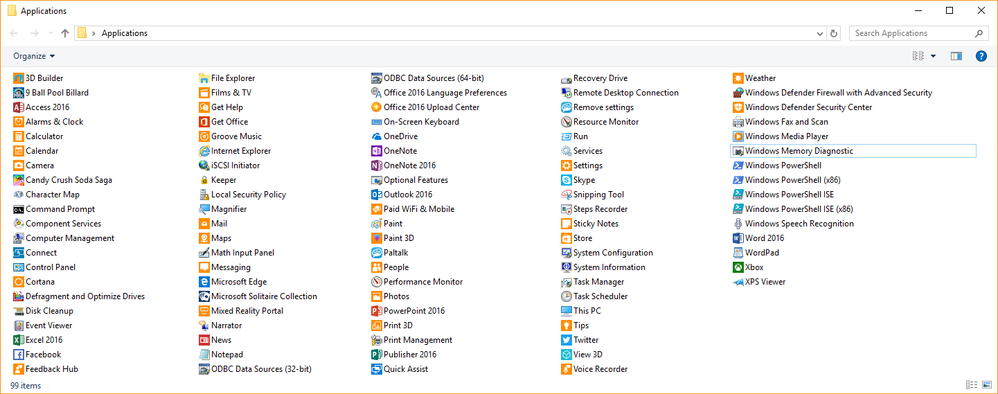Screen dimensions: 998x394
Task: Open the 3D Builder app icon
Action: (x=18, y=78)
